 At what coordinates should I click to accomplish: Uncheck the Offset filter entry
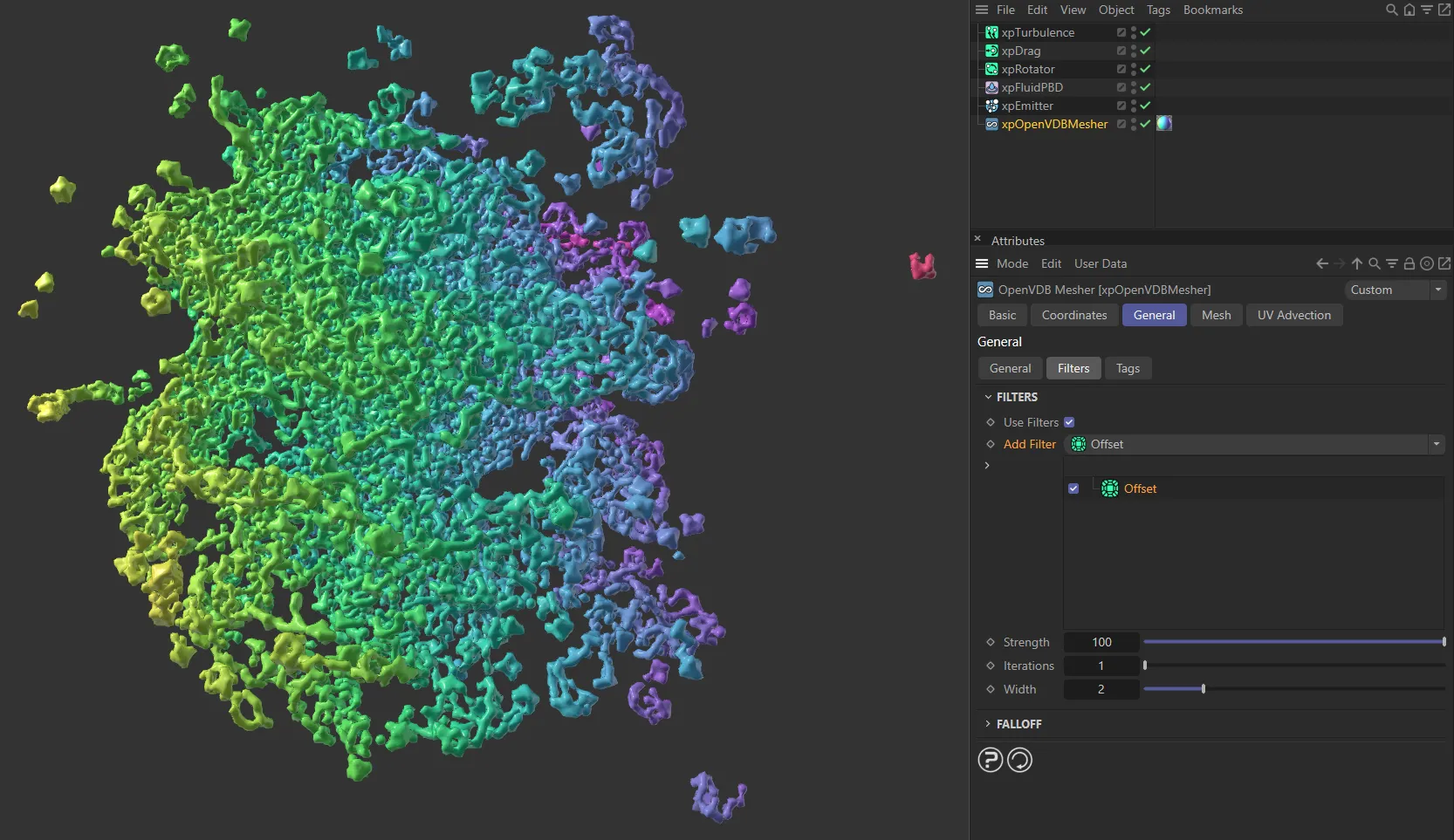[1073, 488]
